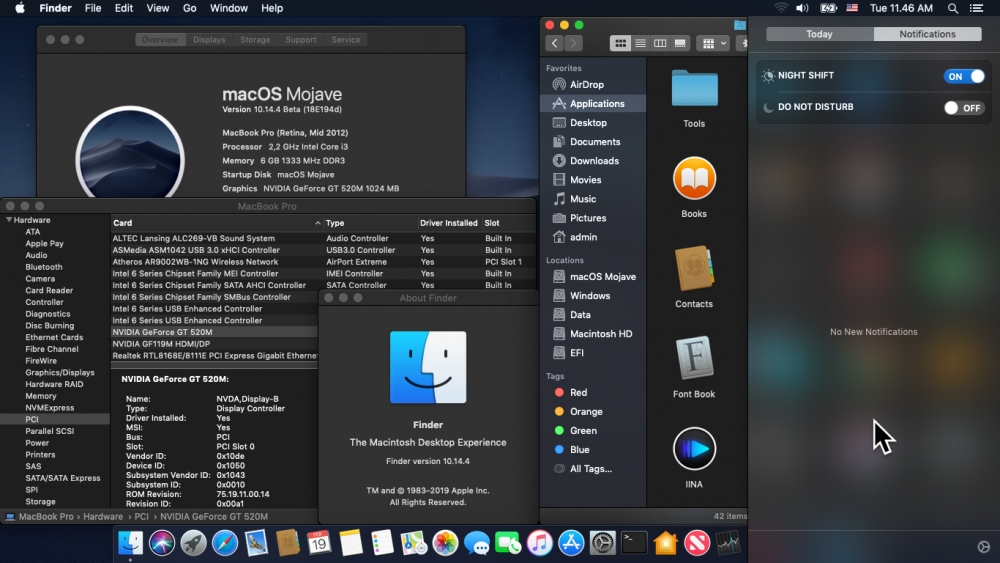Select the Notifications tab
The width and height of the screenshot is (1000, 563).
pos(927,34)
